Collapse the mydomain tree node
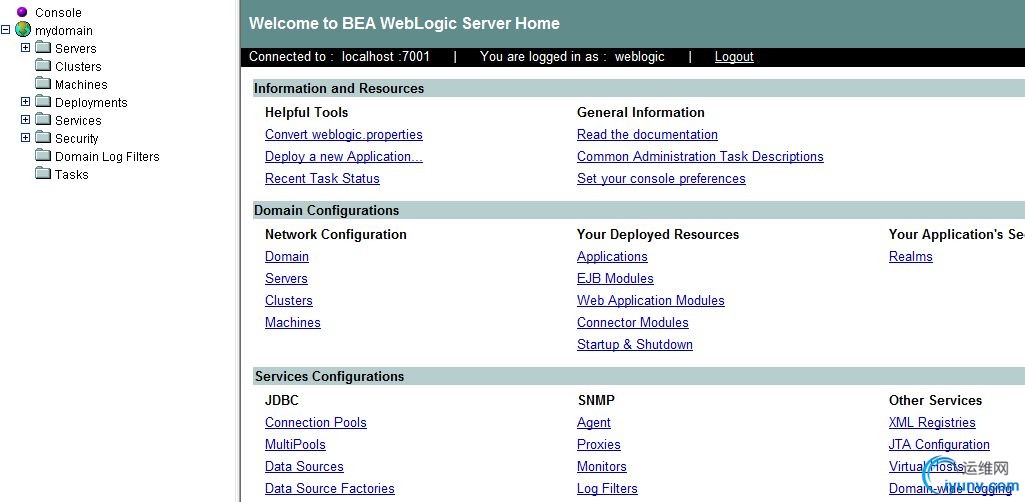Viewport: 1025px width, 502px height. pyautogui.click(x=6, y=30)
